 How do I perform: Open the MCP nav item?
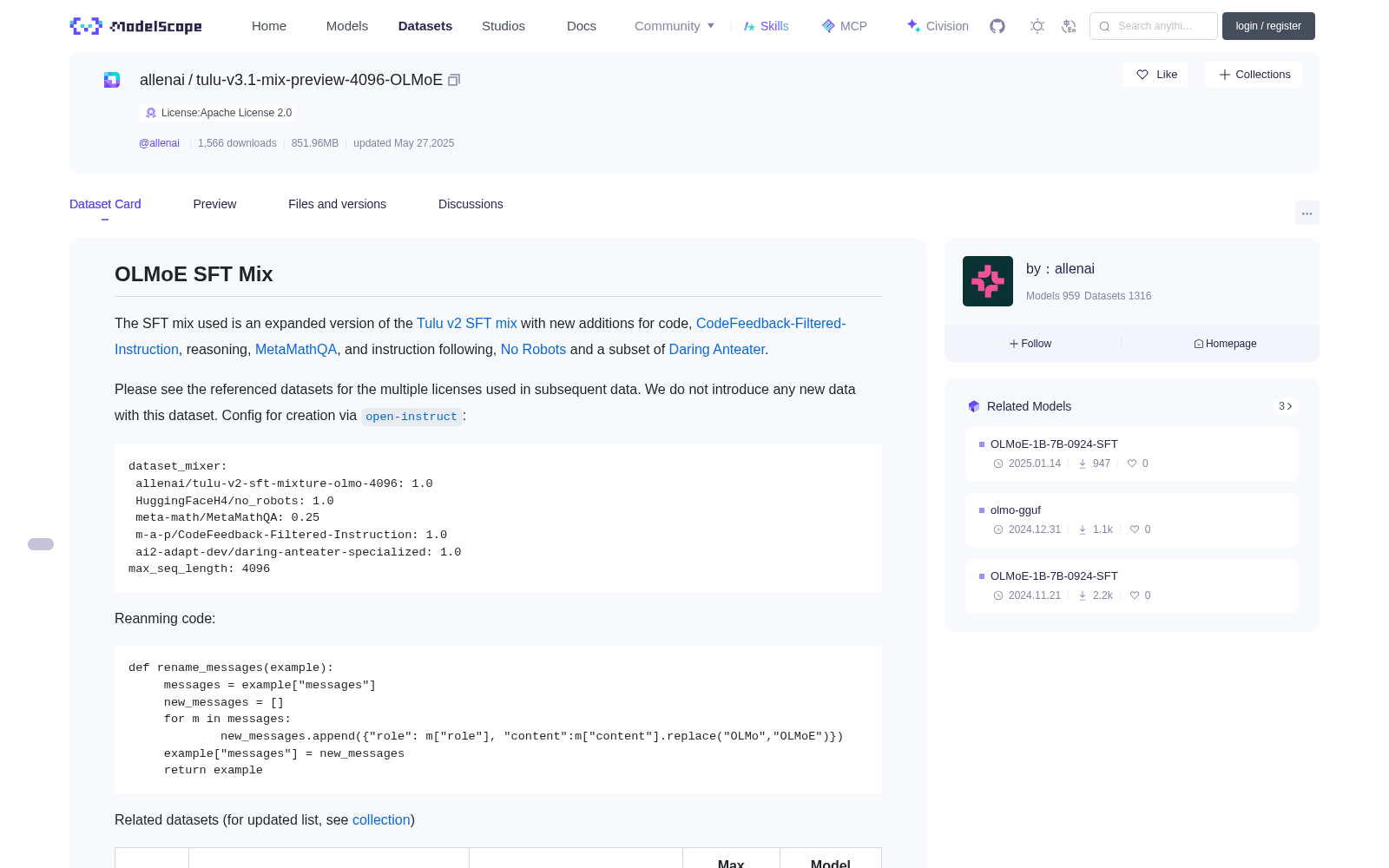pyautogui.click(x=845, y=26)
